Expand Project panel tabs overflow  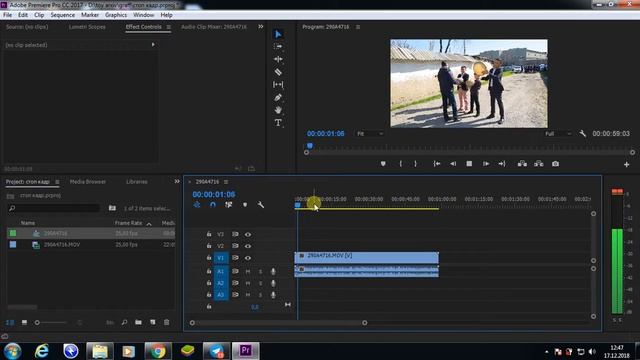point(177,182)
